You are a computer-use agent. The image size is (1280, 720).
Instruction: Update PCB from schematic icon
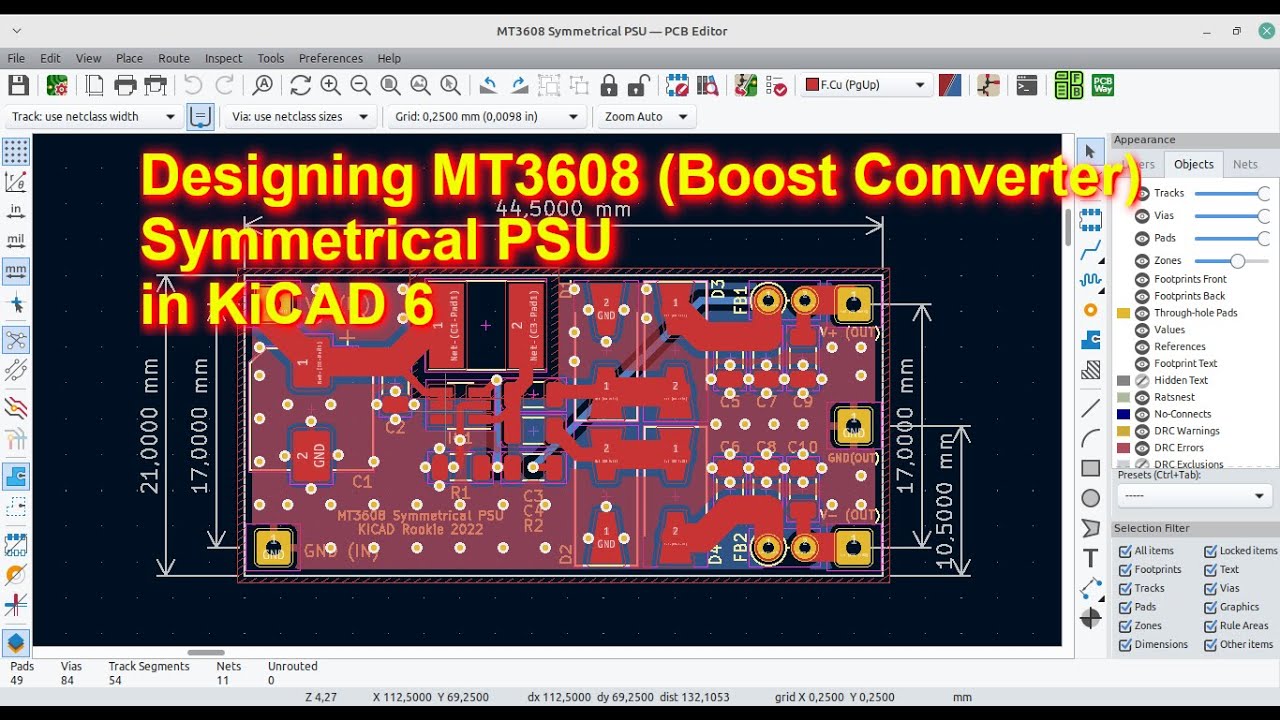[745, 85]
